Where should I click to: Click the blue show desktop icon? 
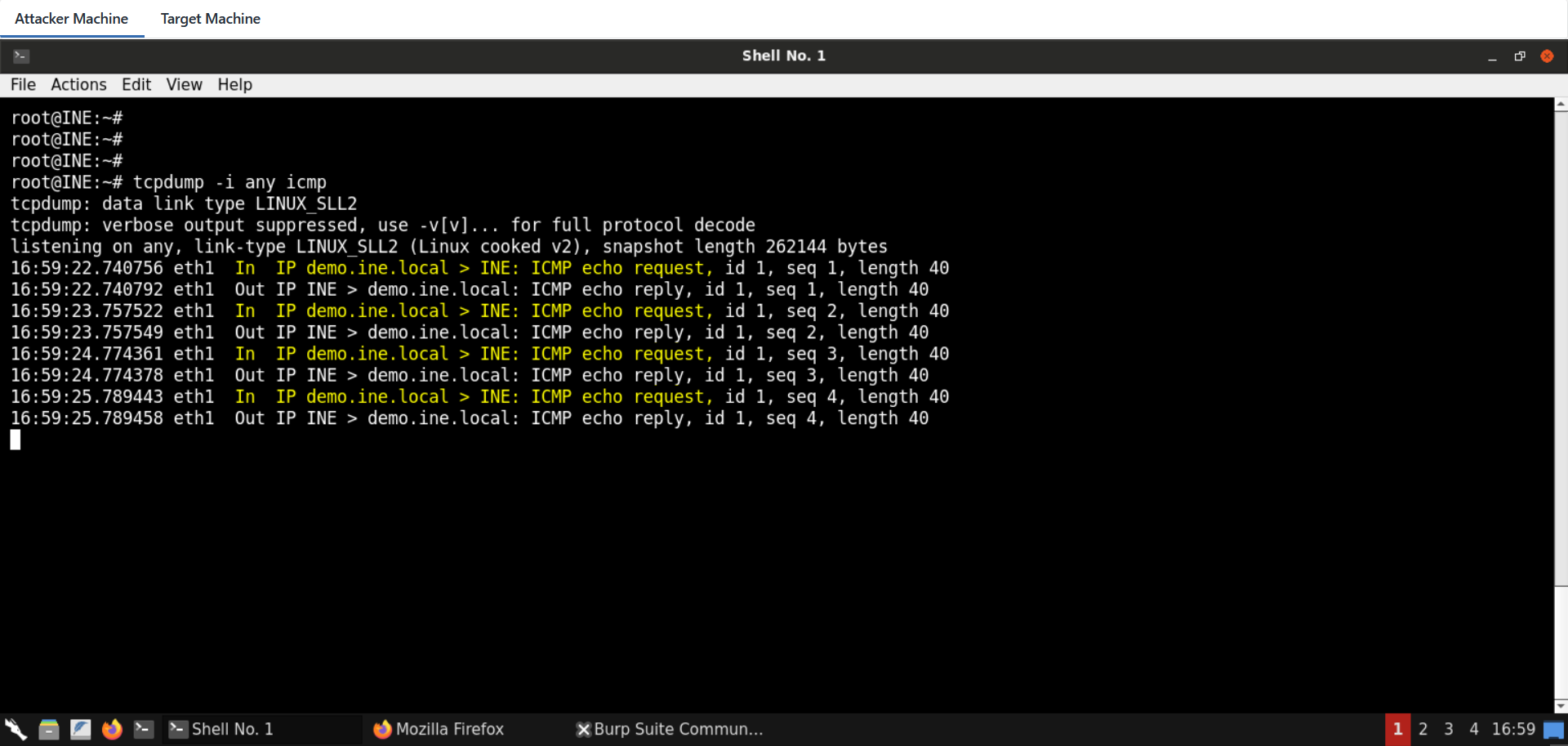1553,730
